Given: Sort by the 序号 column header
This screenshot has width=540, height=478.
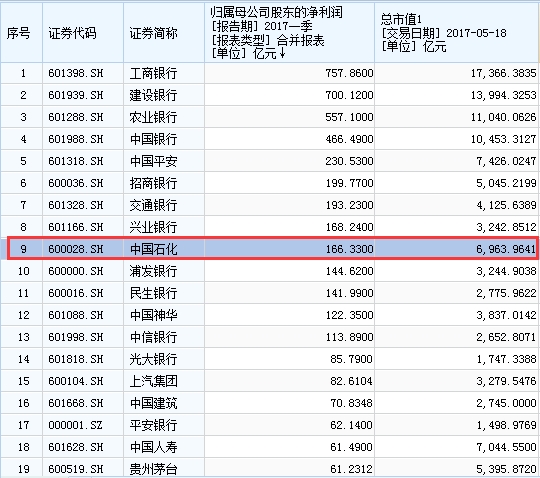Looking at the screenshot, I should pyautogui.click(x=21, y=33).
